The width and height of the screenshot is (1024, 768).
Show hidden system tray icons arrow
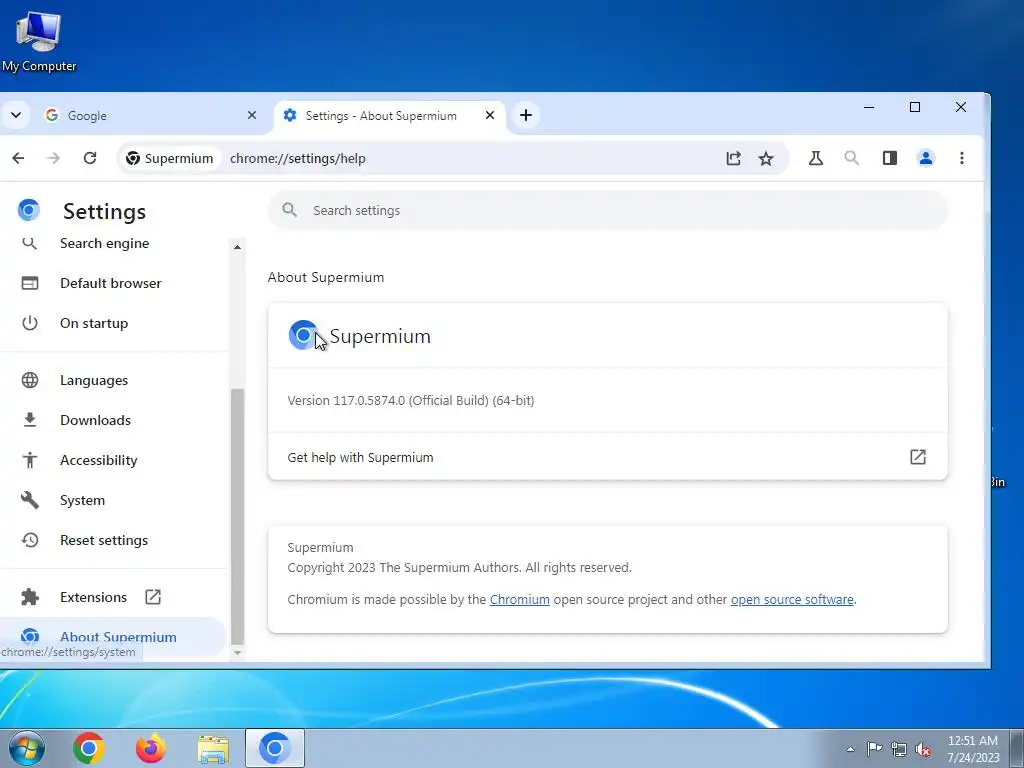tap(850, 749)
